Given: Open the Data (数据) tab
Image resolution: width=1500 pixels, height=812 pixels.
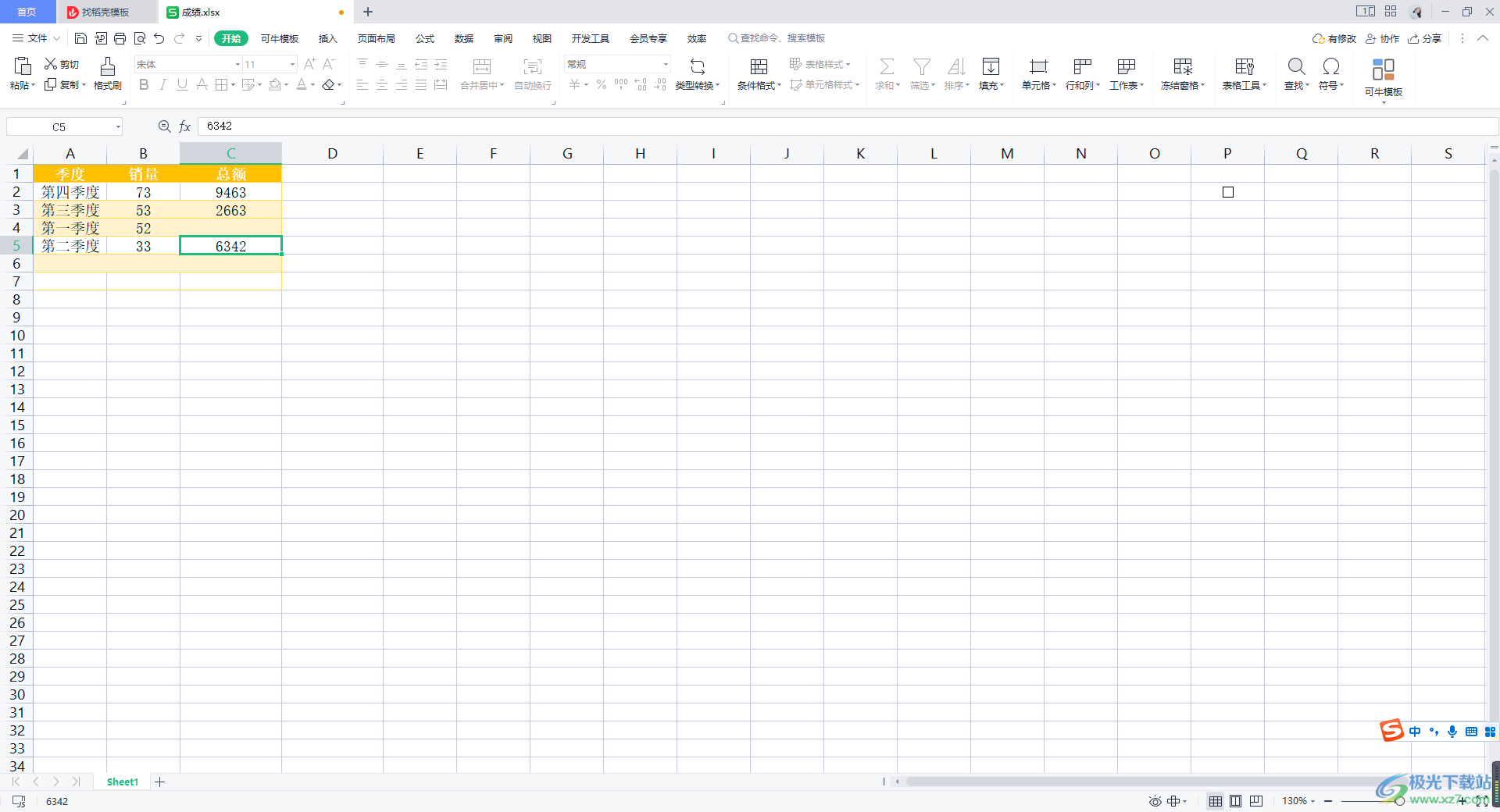Looking at the screenshot, I should point(464,38).
